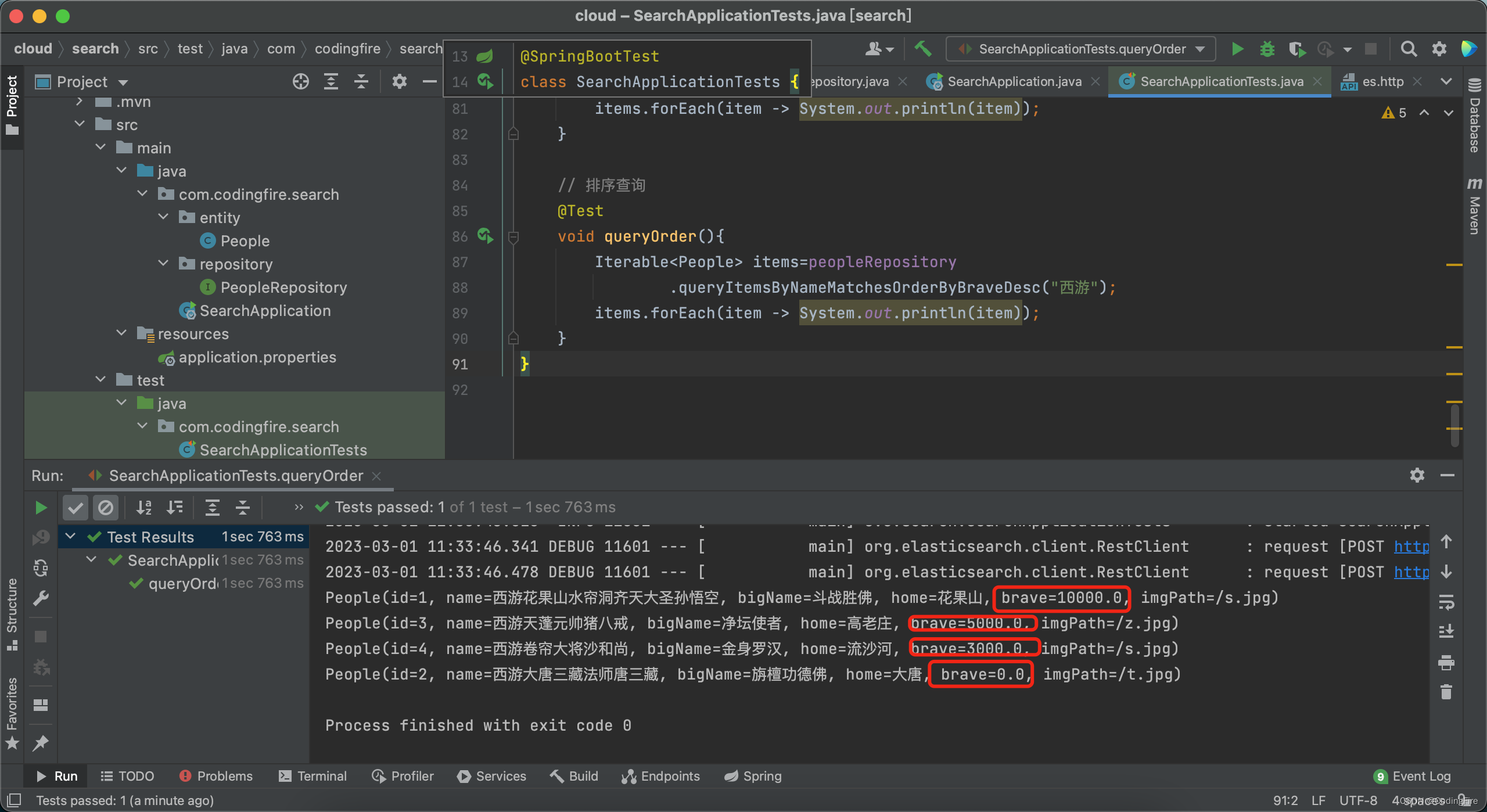
Task: Toggle Show Ignored tests button
Action: click(x=106, y=508)
